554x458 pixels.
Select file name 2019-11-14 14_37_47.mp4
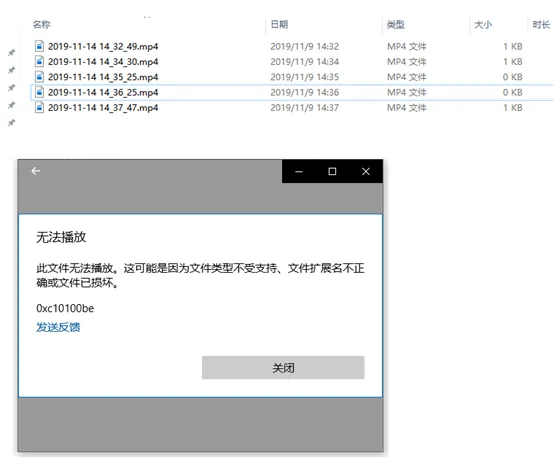[x=103, y=107]
